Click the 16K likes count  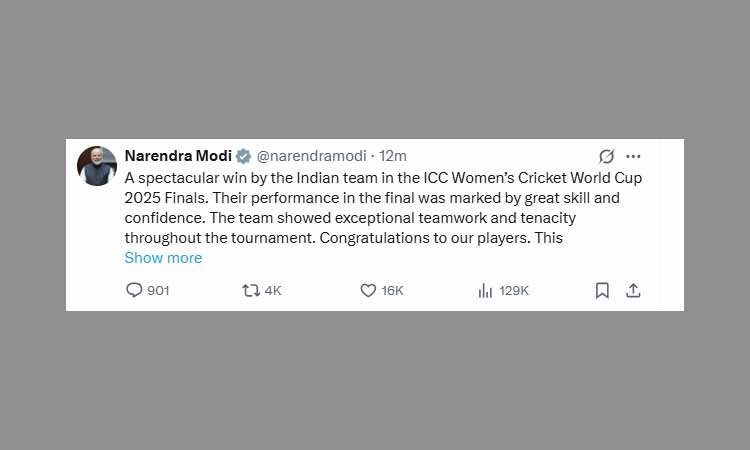(392, 290)
